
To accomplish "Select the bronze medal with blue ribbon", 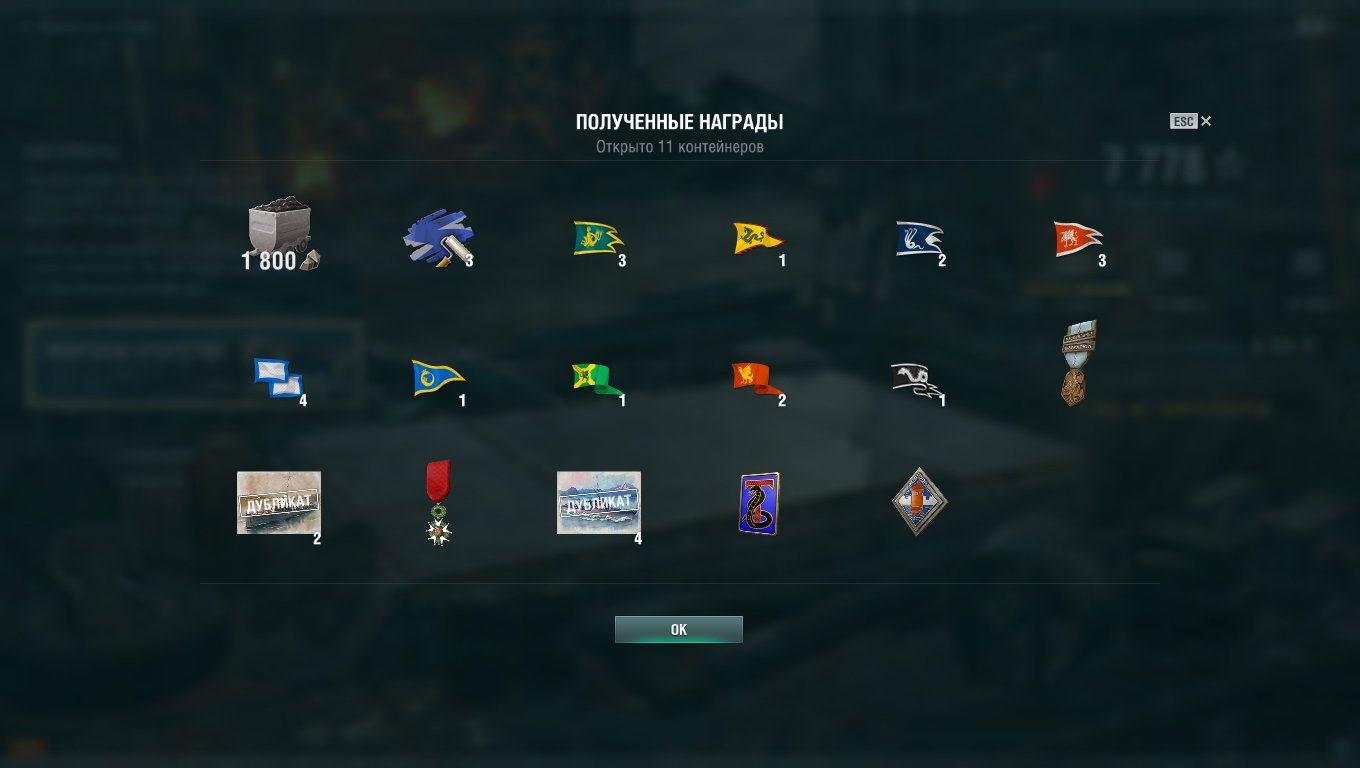I will pyautogui.click(x=1078, y=363).
